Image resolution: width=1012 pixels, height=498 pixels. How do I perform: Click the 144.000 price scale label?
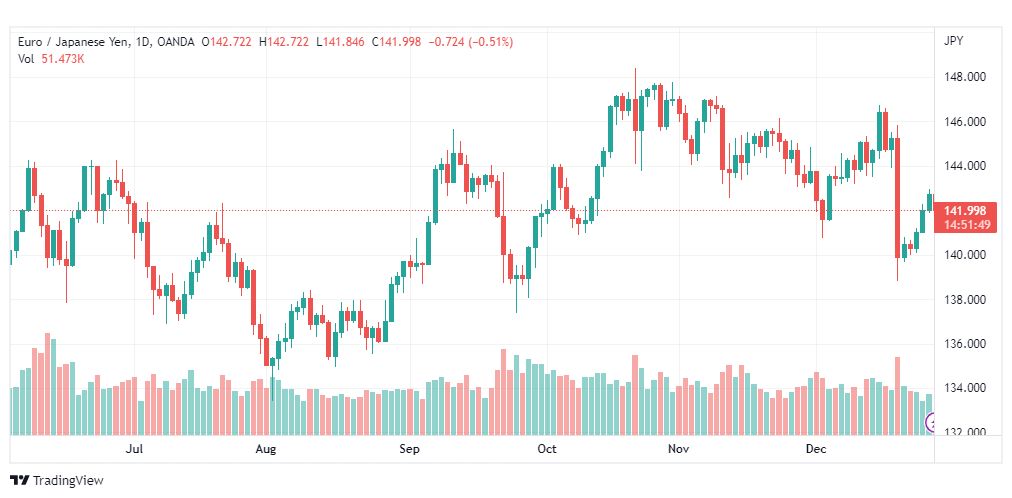point(965,166)
